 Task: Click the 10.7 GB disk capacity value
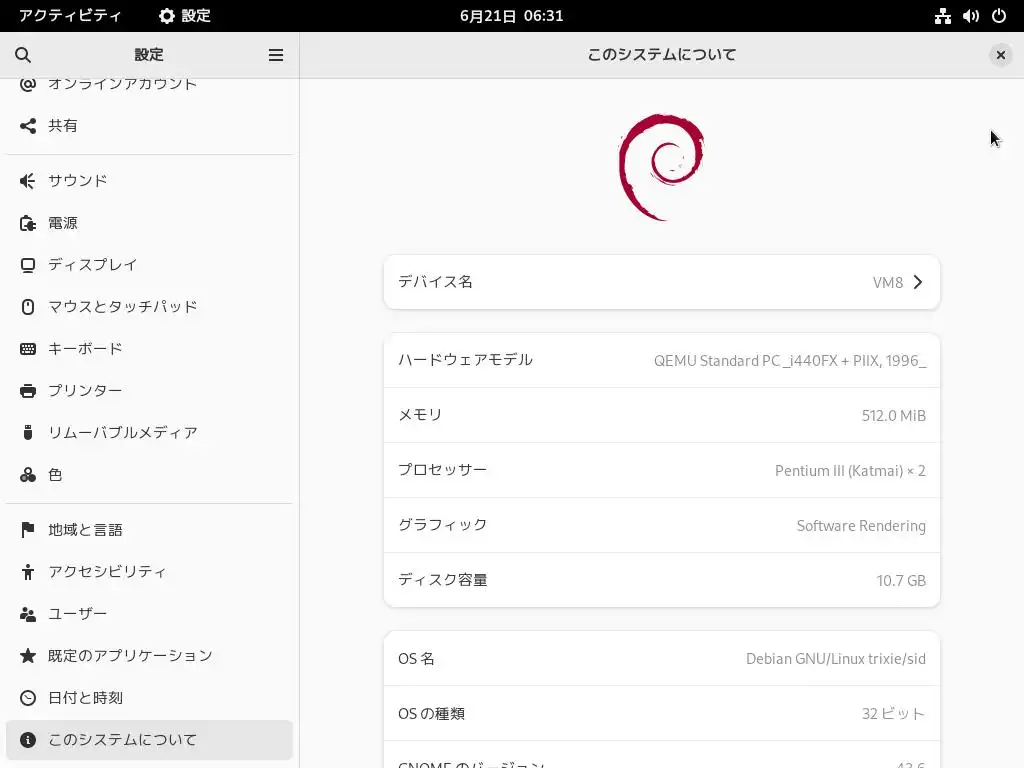point(901,581)
